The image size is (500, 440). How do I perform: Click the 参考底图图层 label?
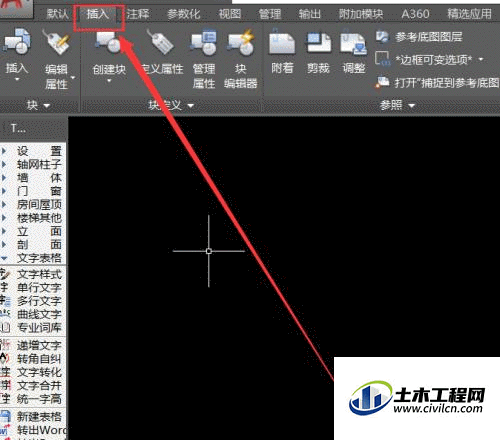429,37
